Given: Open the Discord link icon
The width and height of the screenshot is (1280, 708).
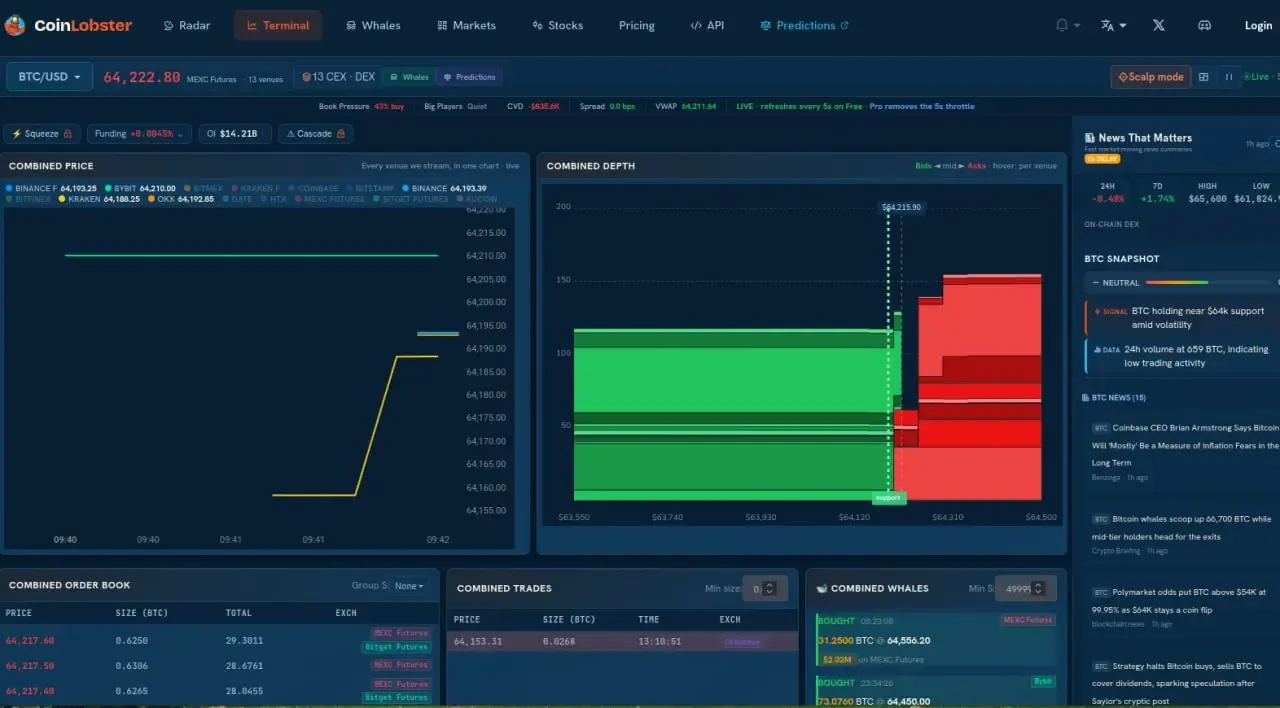Looking at the screenshot, I should [1205, 25].
